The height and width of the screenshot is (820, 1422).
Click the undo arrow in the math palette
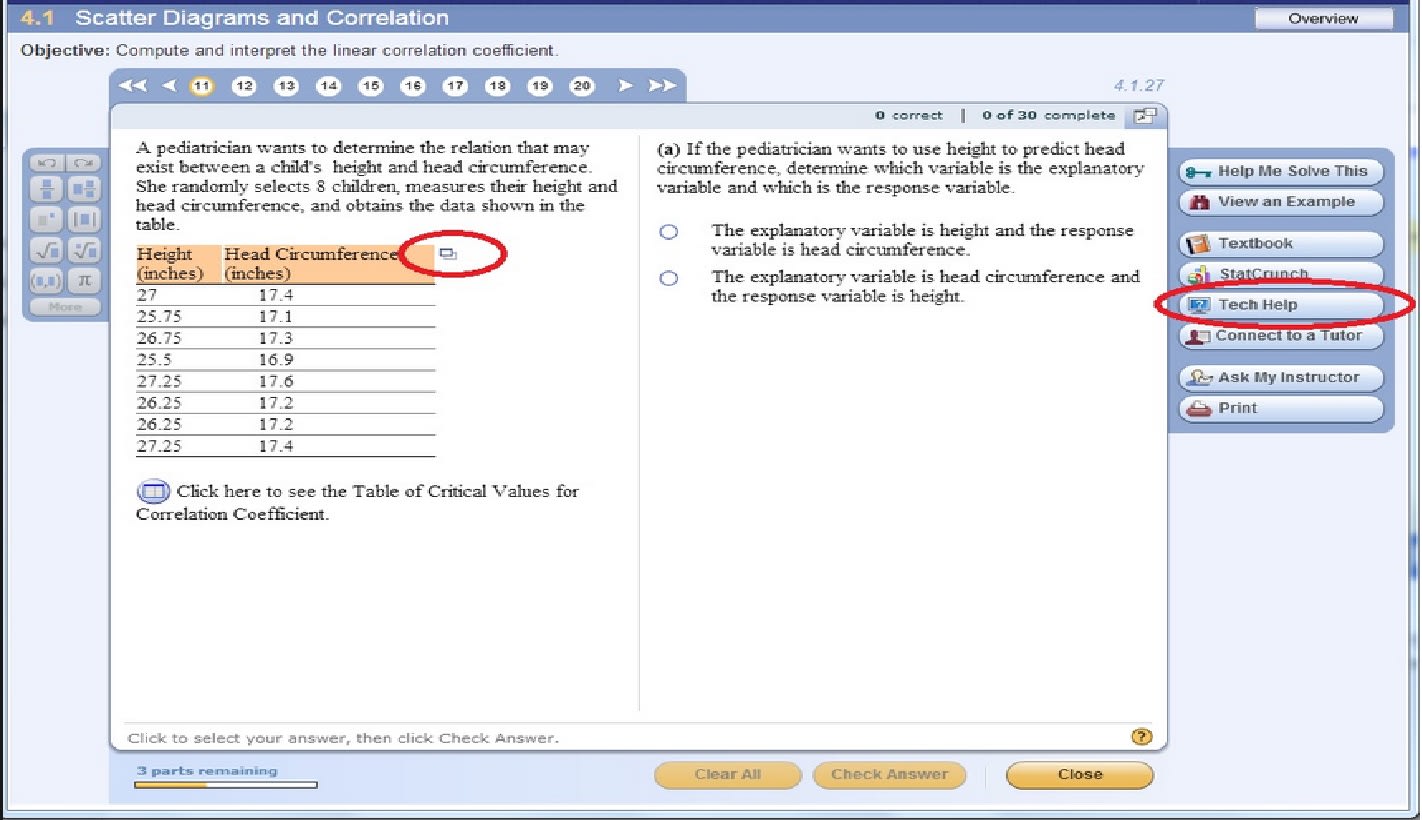coord(46,163)
